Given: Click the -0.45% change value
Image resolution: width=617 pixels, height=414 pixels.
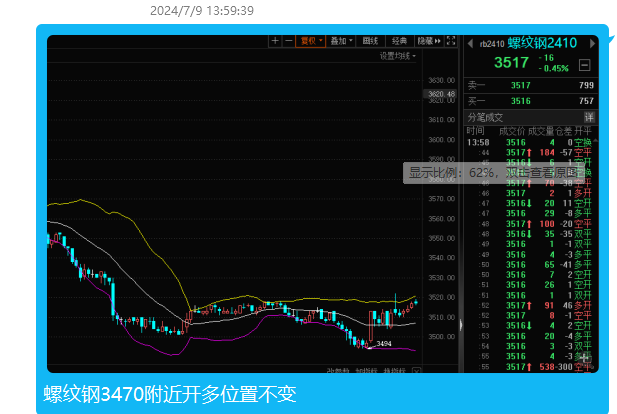Looking at the screenshot, I should tap(554, 68).
